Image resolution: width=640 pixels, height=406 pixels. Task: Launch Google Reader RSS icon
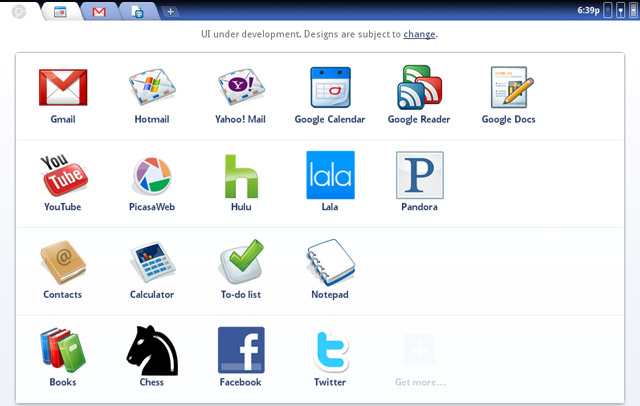420,87
